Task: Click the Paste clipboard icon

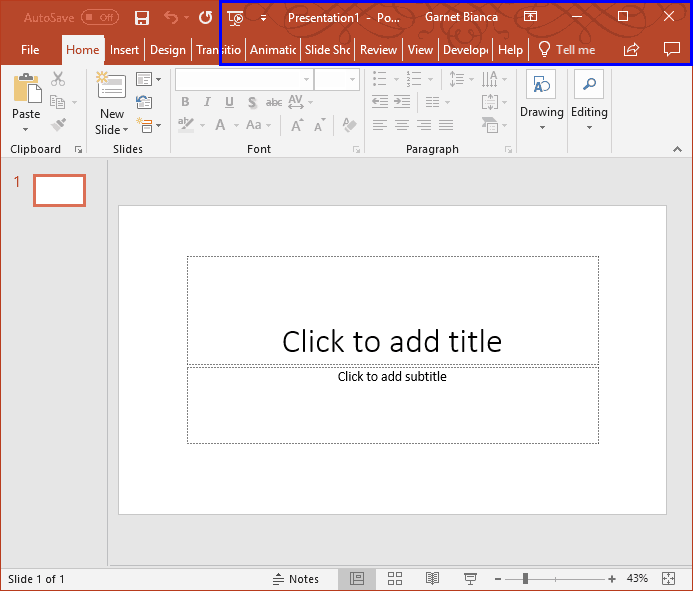Action: click(x=27, y=88)
